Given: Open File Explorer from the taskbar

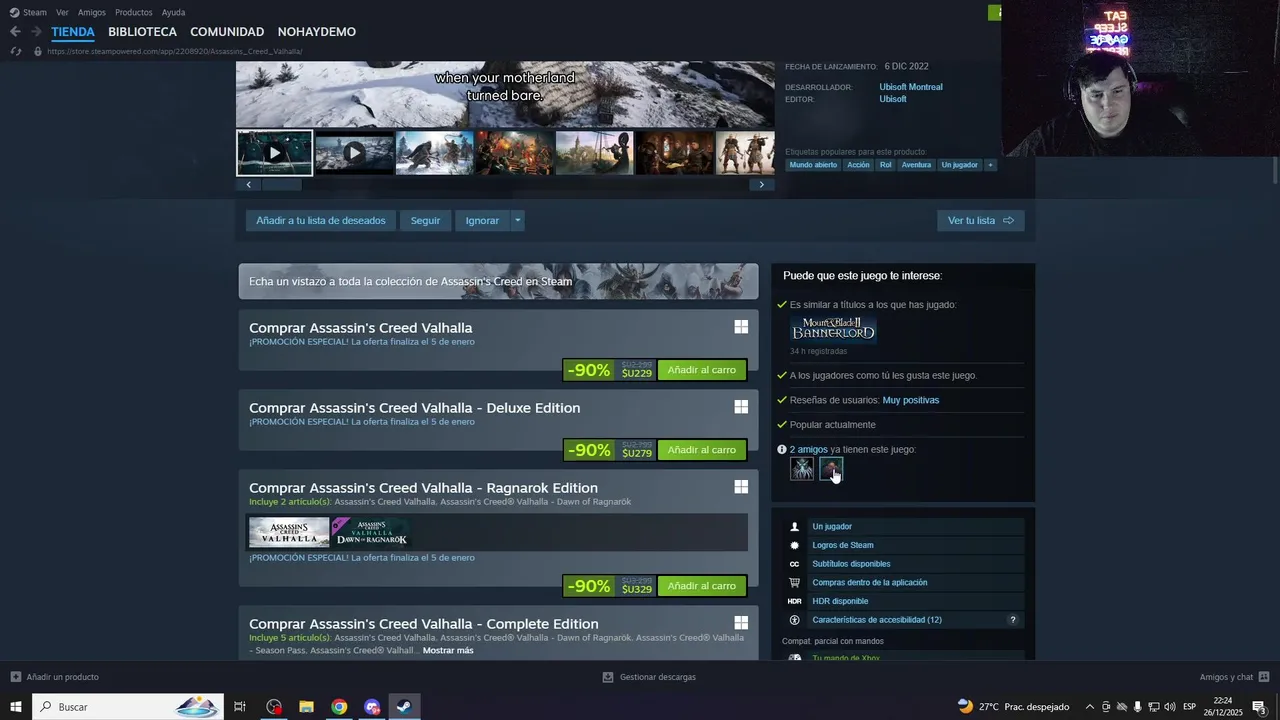Looking at the screenshot, I should point(307,707).
